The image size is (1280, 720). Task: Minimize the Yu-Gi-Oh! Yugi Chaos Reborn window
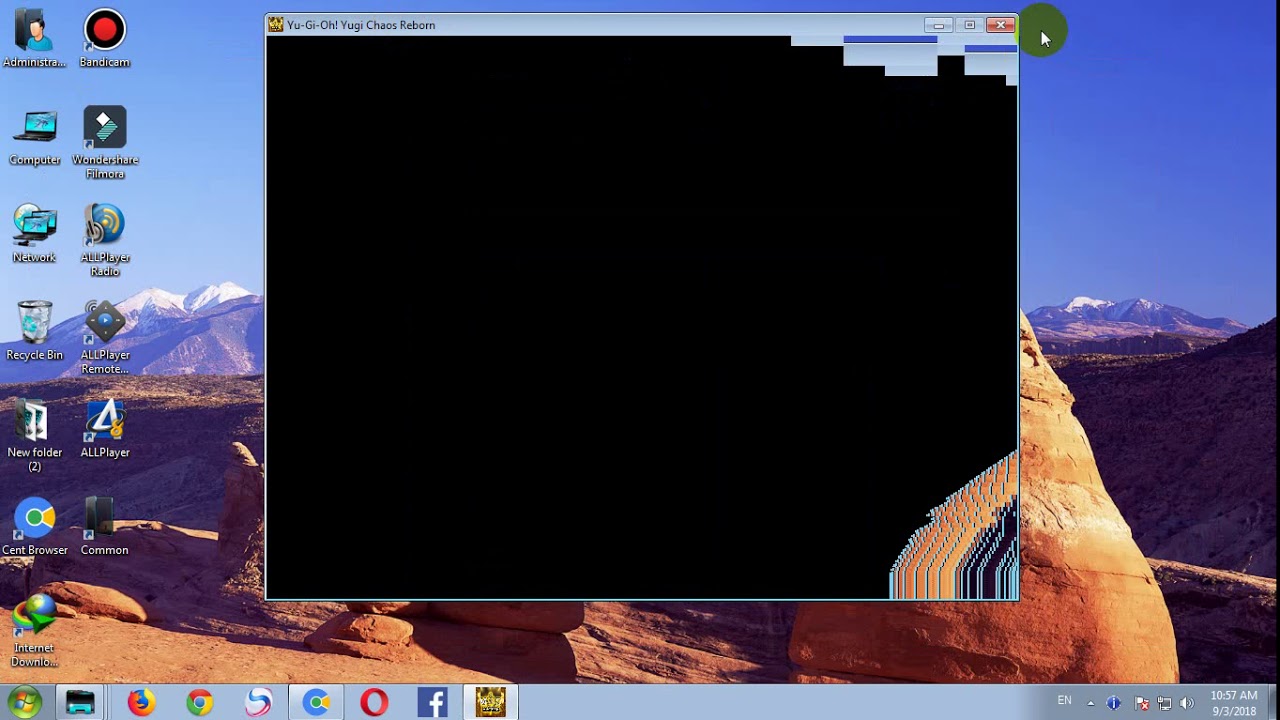[x=938, y=25]
